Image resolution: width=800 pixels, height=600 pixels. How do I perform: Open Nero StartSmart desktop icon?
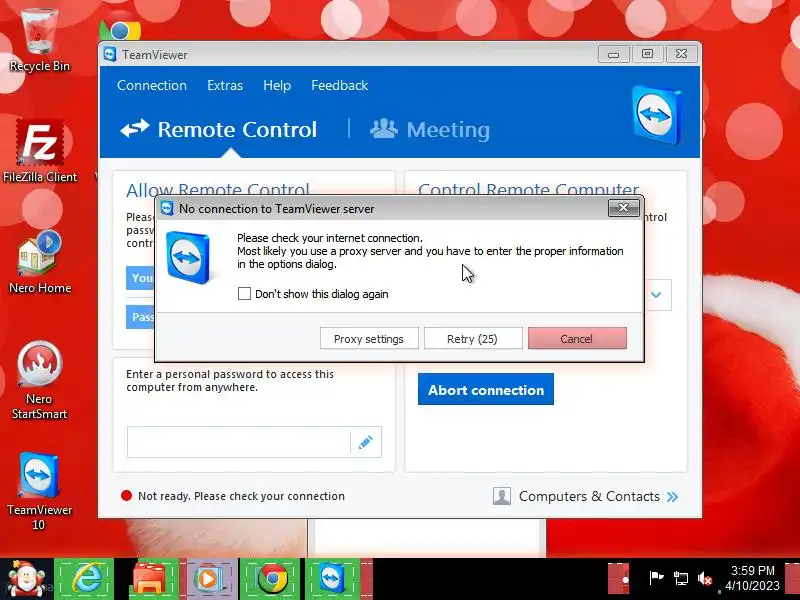click(x=39, y=381)
